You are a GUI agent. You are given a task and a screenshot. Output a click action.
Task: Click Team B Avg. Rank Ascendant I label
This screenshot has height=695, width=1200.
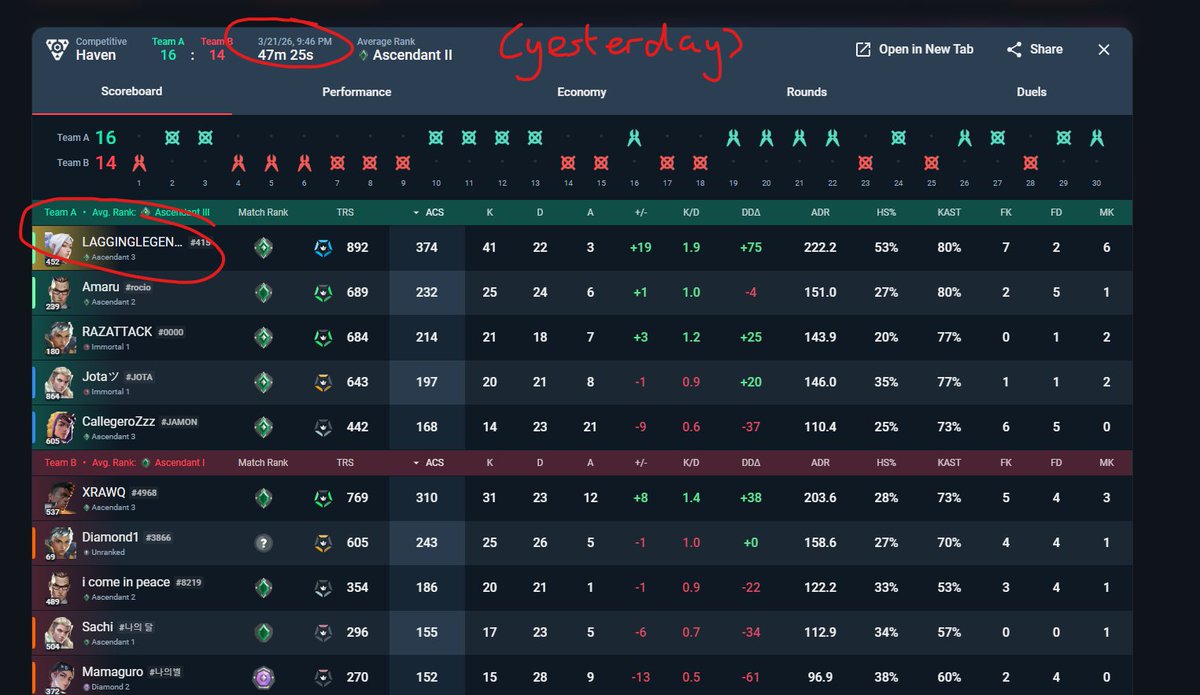click(x=124, y=463)
